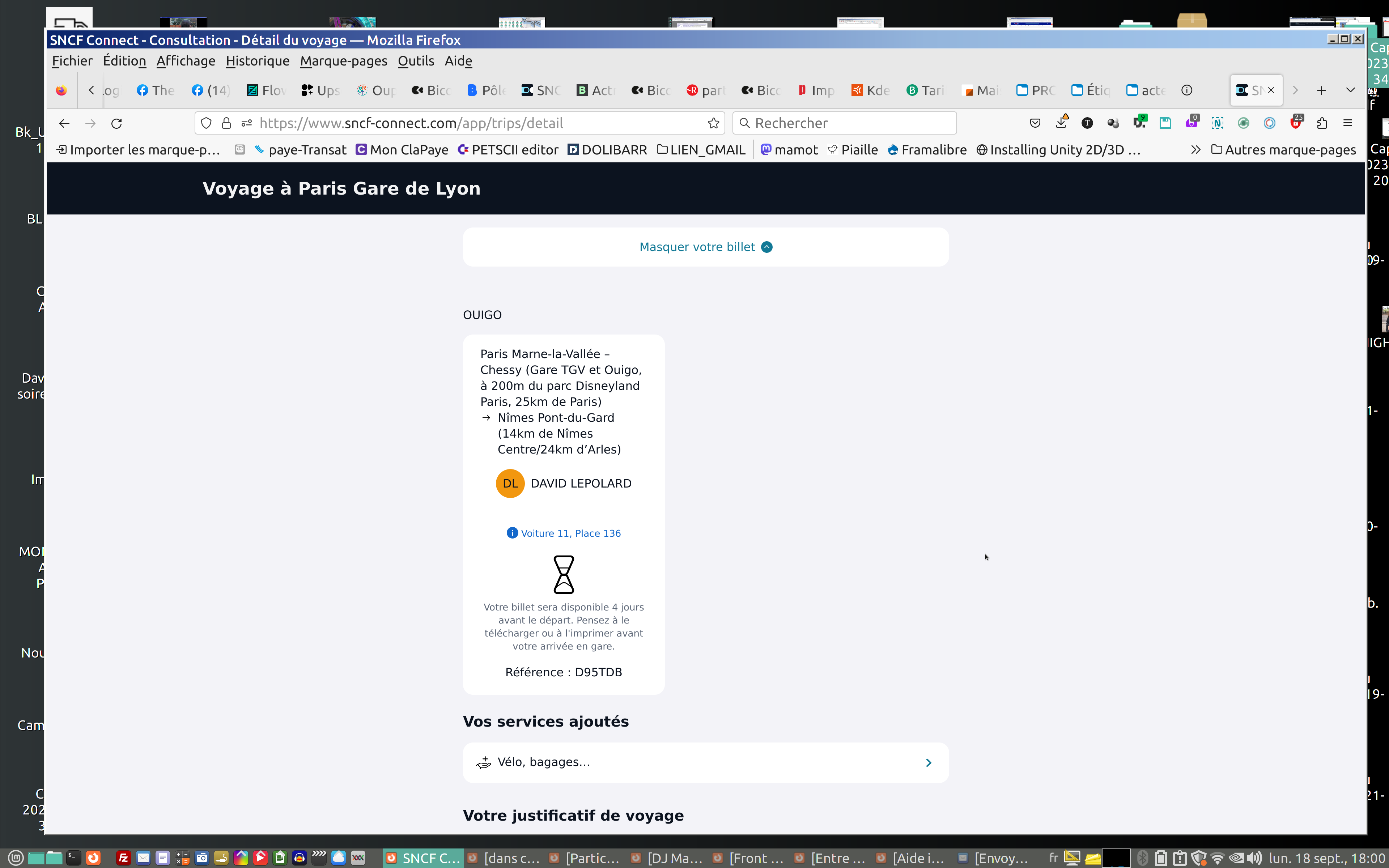The image size is (1389, 868).
Task: Click the Save to Pocket icon
Action: 1035,123
